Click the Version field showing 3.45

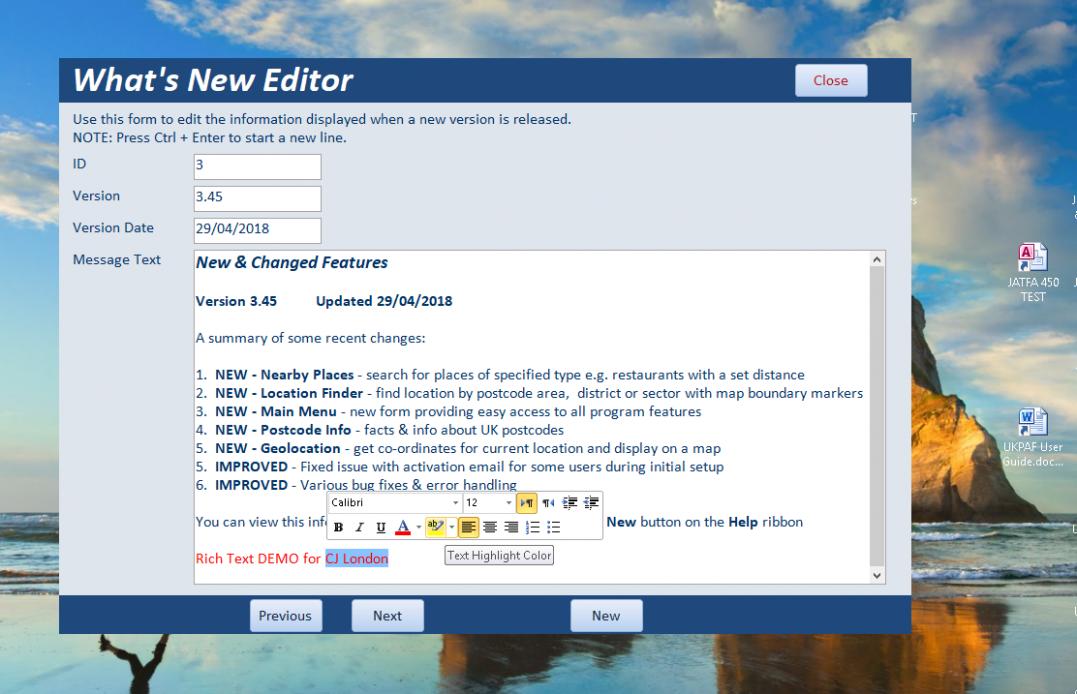tap(258, 199)
